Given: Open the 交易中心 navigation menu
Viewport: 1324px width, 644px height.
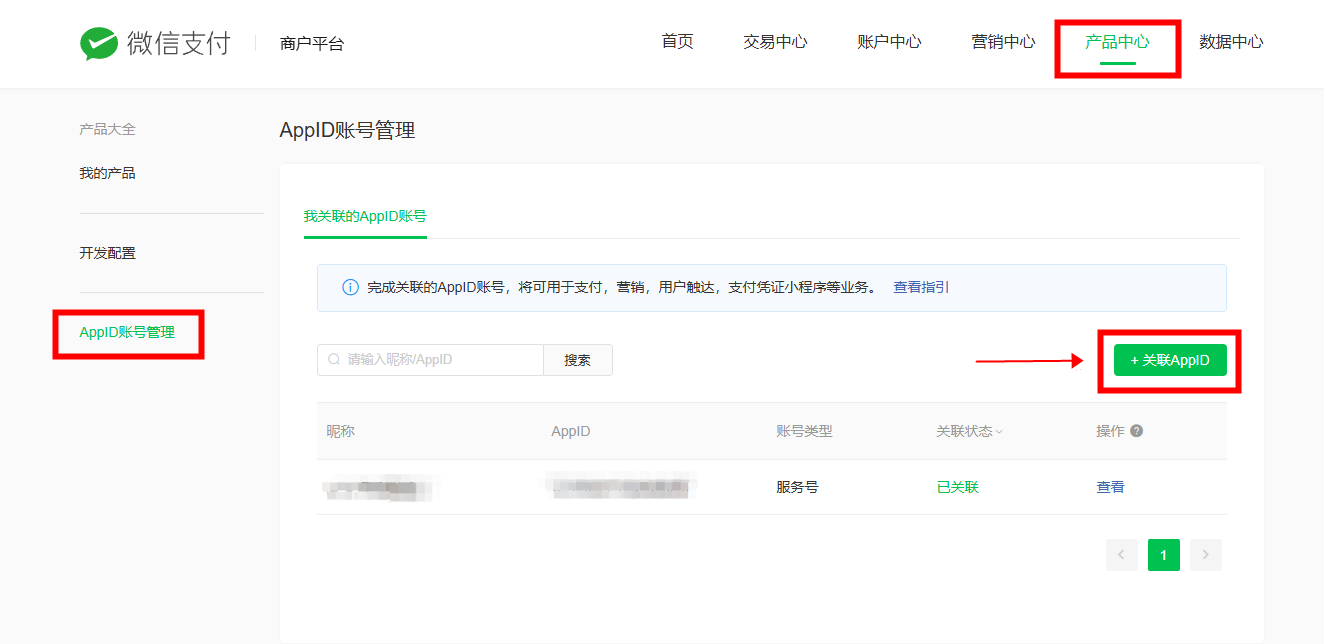Looking at the screenshot, I should [775, 42].
